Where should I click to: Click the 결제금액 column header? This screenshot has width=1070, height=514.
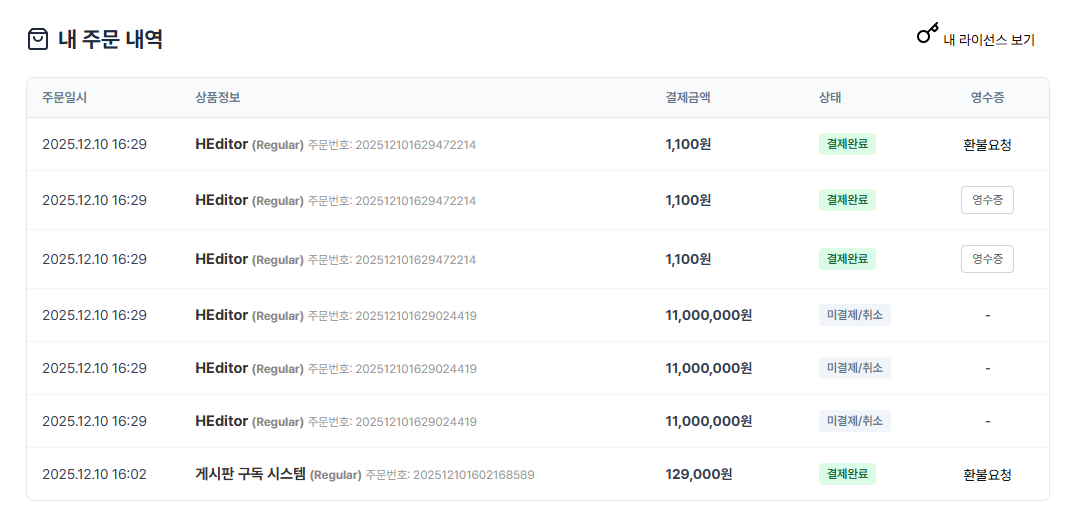[x=688, y=98]
